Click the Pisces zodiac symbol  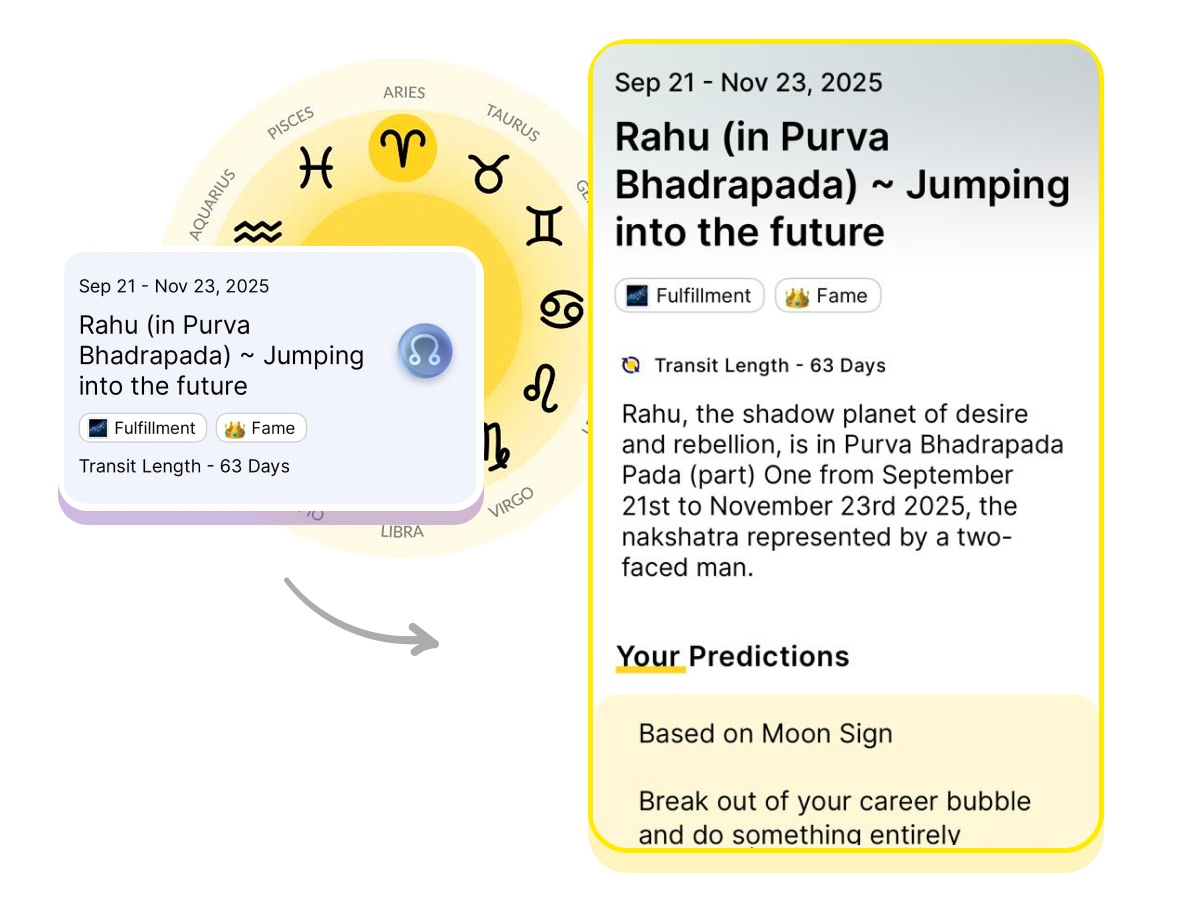tap(316, 167)
